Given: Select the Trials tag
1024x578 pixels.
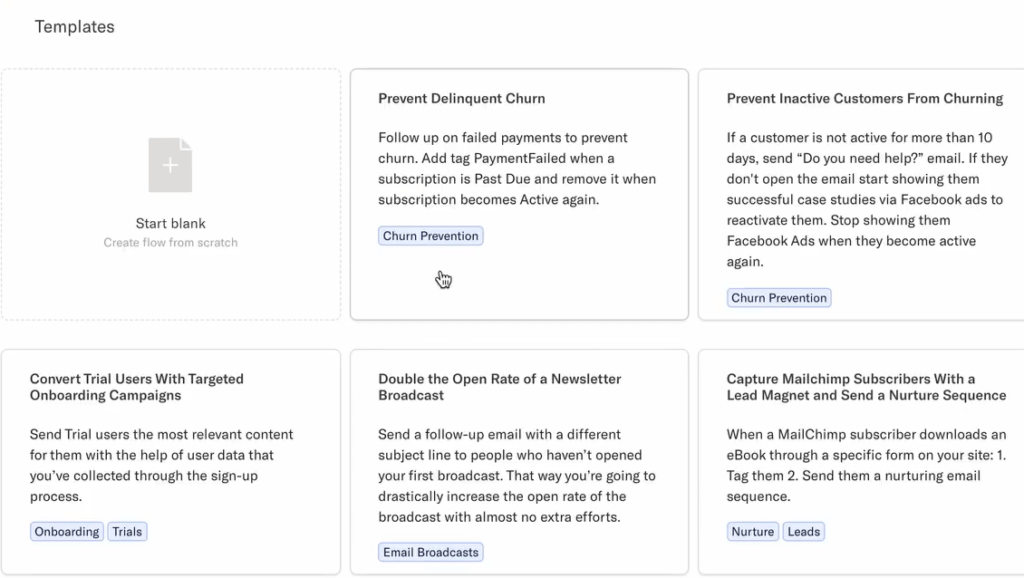Looking at the screenshot, I should 127,532.
